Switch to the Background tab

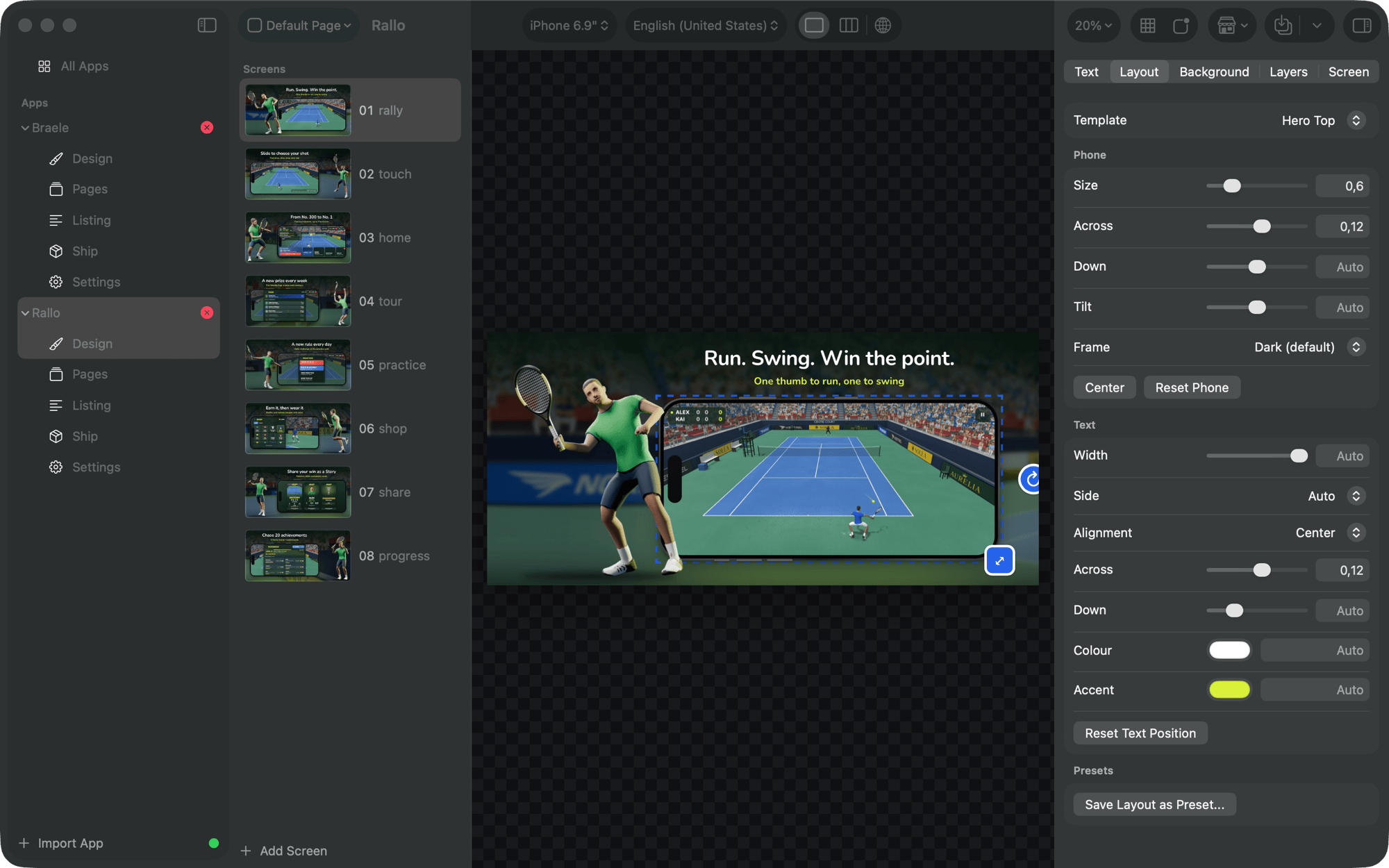coord(1214,72)
